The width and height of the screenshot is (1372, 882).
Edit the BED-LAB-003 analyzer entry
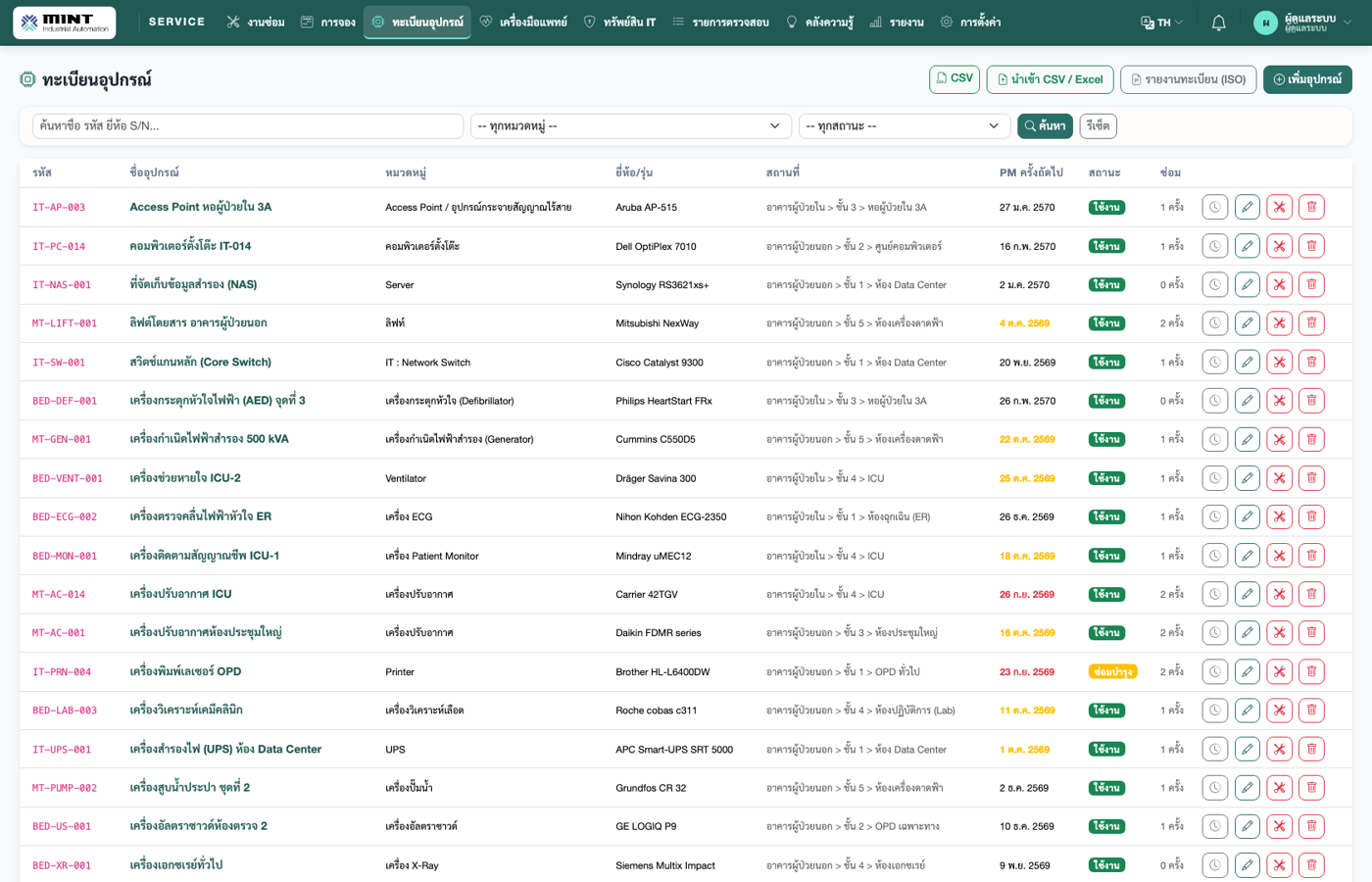[1247, 710]
